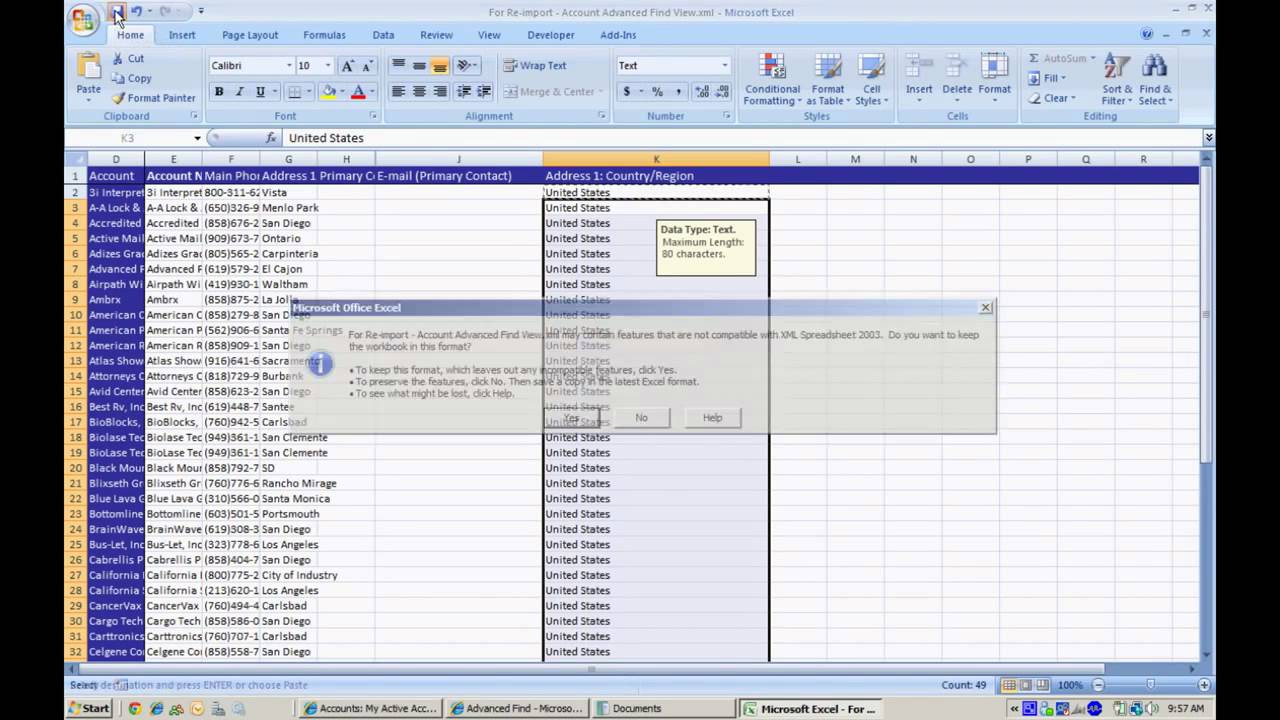Switch to Review tab
The image size is (1280, 720).
(436, 35)
